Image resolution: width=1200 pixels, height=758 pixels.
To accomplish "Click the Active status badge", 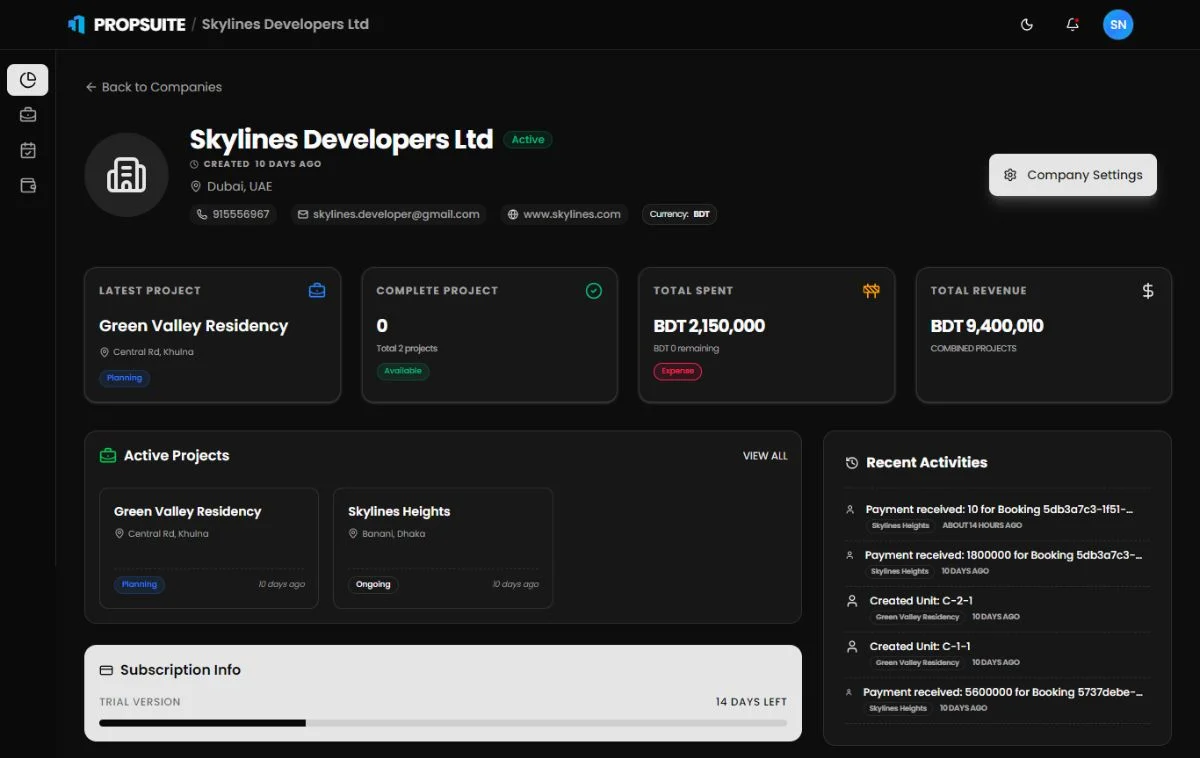I will coord(528,140).
